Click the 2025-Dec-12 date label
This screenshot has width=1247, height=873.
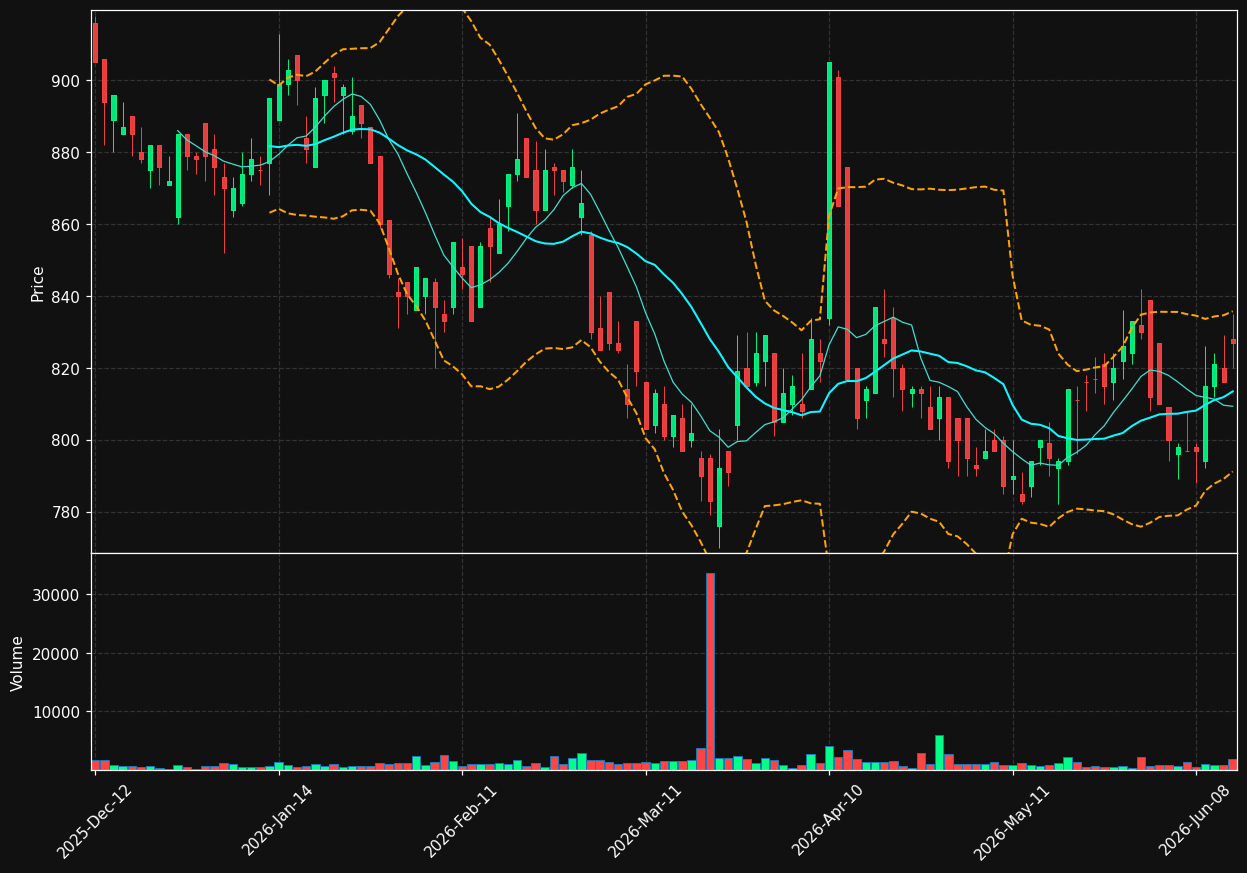click(95, 821)
